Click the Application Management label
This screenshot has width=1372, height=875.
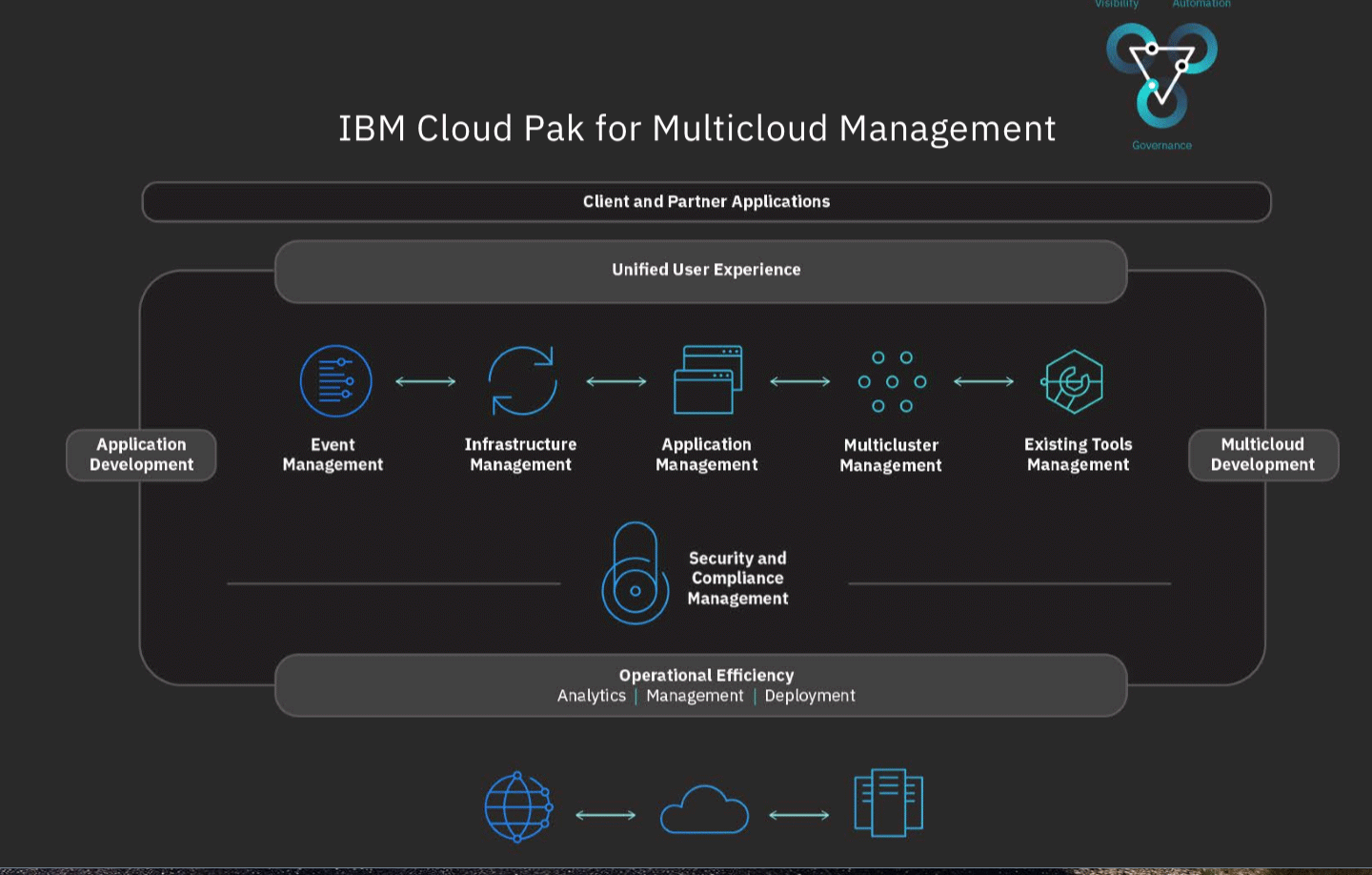click(x=706, y=455)
